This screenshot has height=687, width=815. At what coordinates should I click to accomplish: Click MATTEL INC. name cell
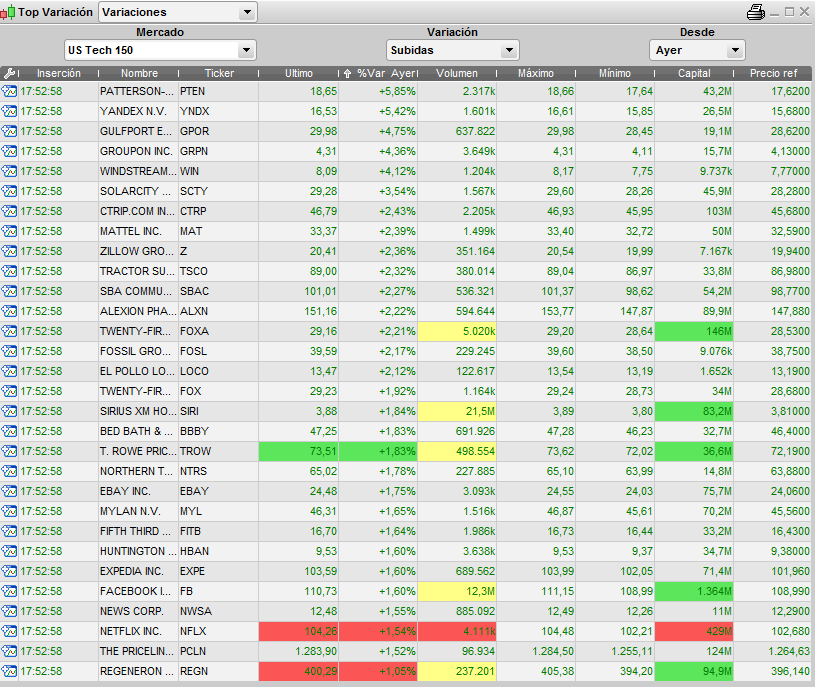tap(138, 231)
